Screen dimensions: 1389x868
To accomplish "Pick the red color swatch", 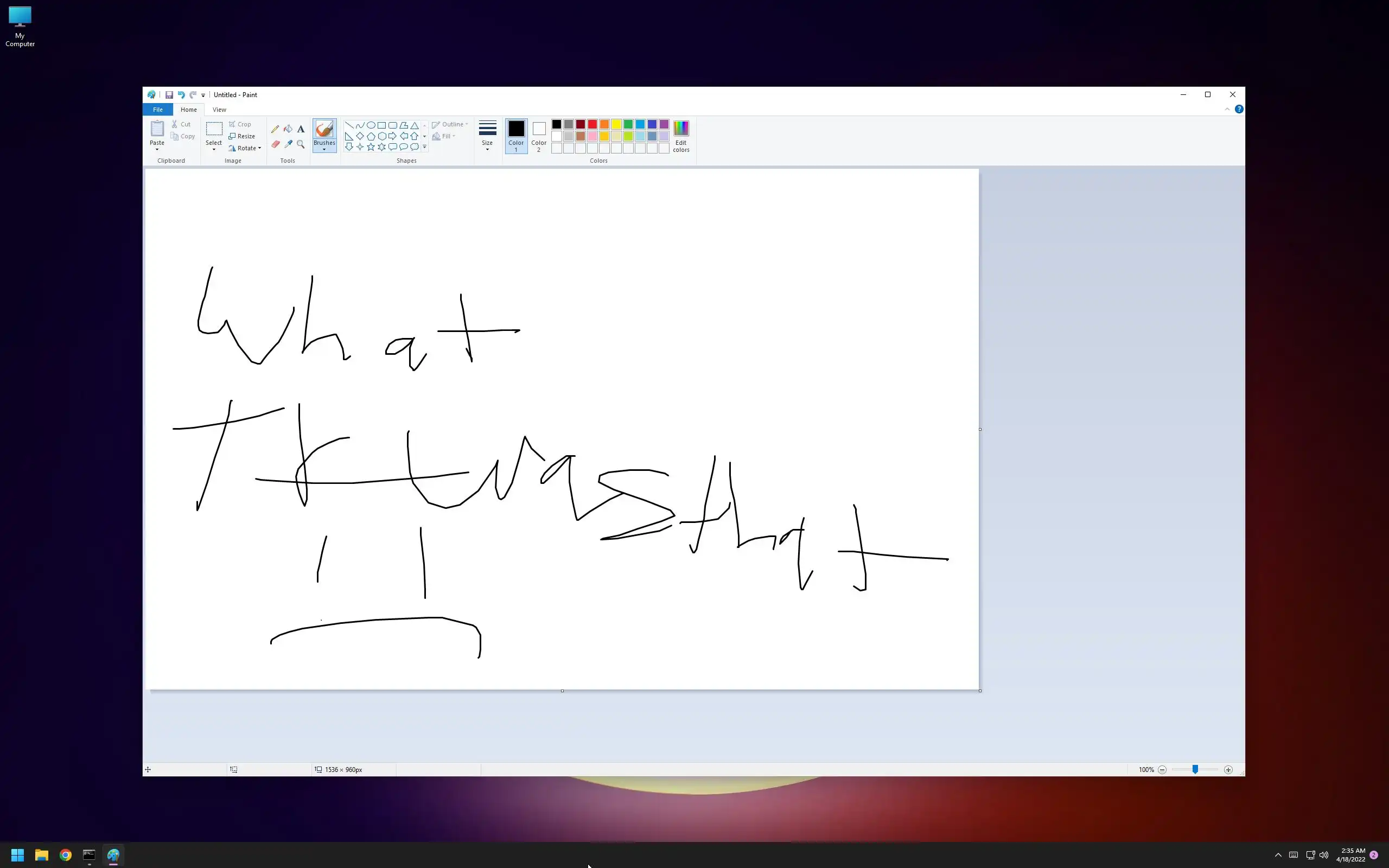I will click(x=592, y=125).
